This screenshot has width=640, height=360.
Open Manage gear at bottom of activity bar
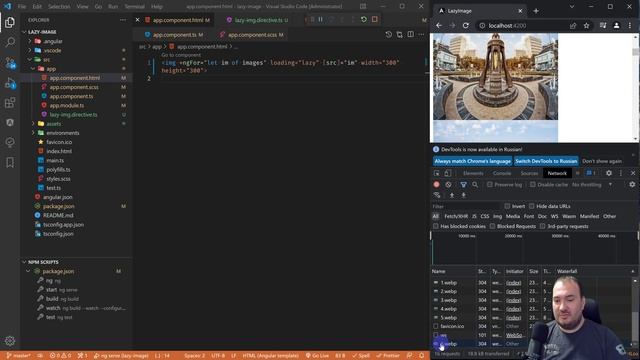[10, 340]
